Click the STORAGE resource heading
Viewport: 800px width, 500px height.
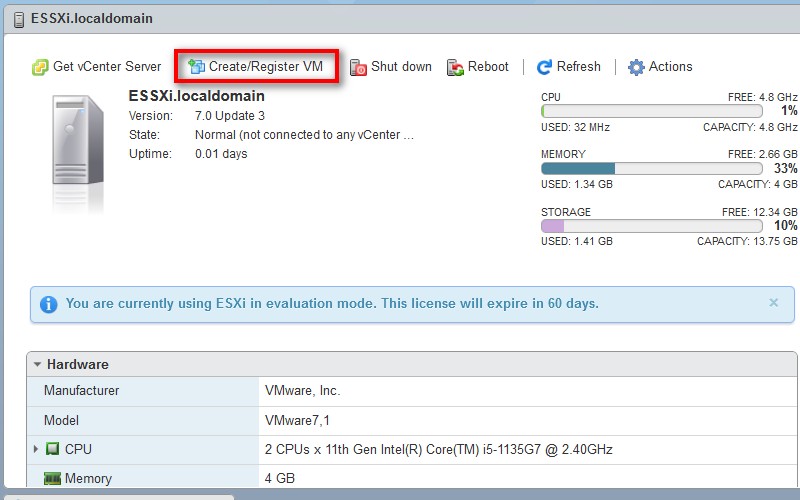click(x=566, y=212)
